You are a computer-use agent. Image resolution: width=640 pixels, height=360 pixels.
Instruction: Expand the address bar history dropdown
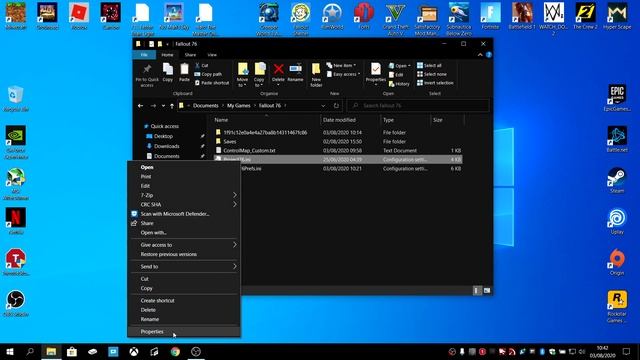323,106
